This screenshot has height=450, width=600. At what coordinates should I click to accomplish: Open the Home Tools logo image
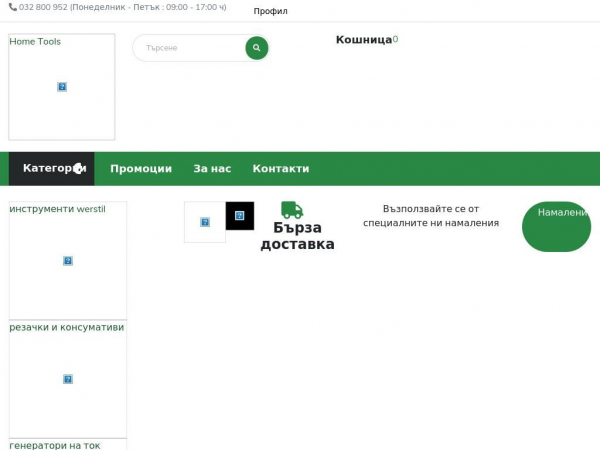point(62,87)
